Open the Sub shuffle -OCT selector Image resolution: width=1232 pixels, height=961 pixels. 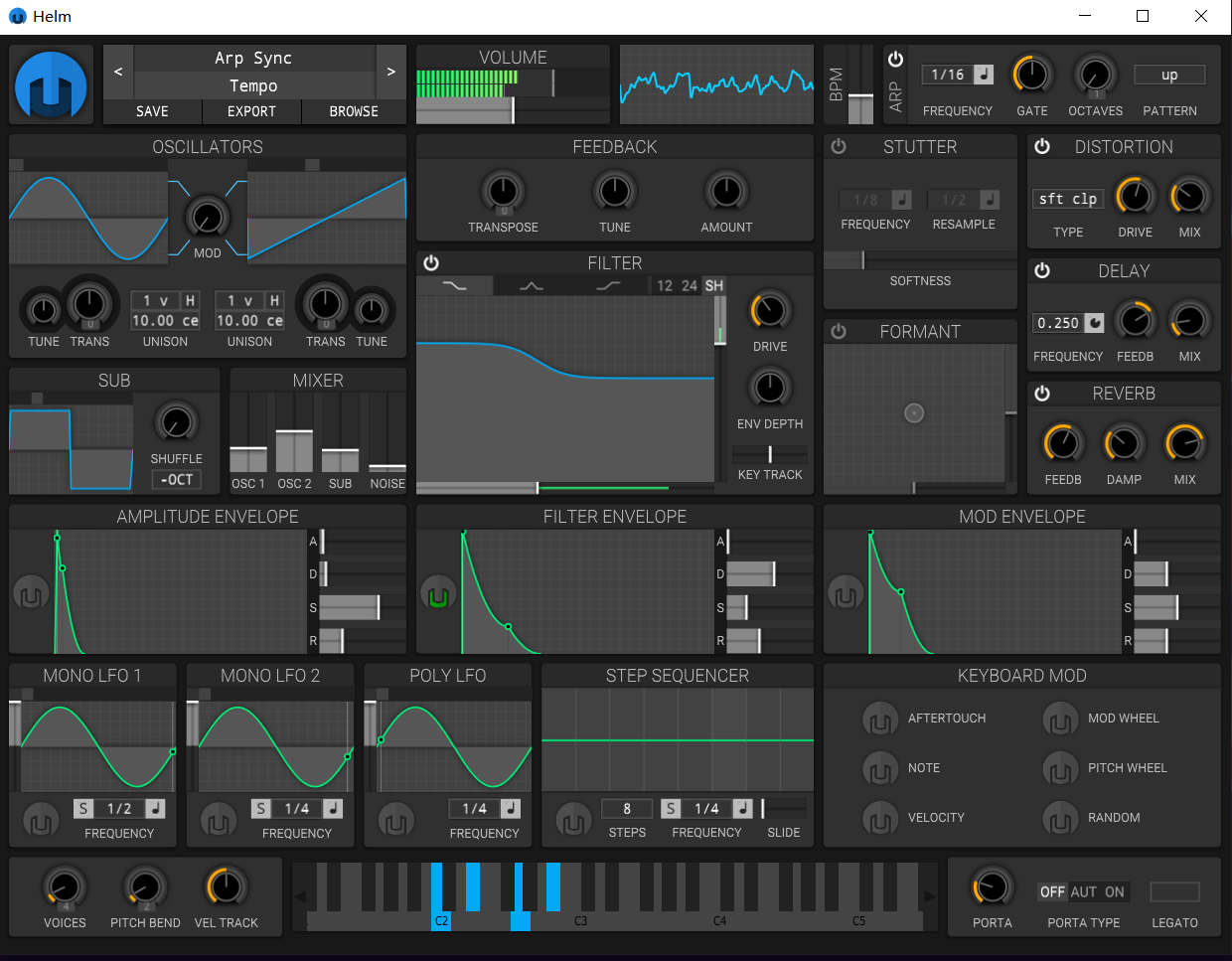point(176,480)
